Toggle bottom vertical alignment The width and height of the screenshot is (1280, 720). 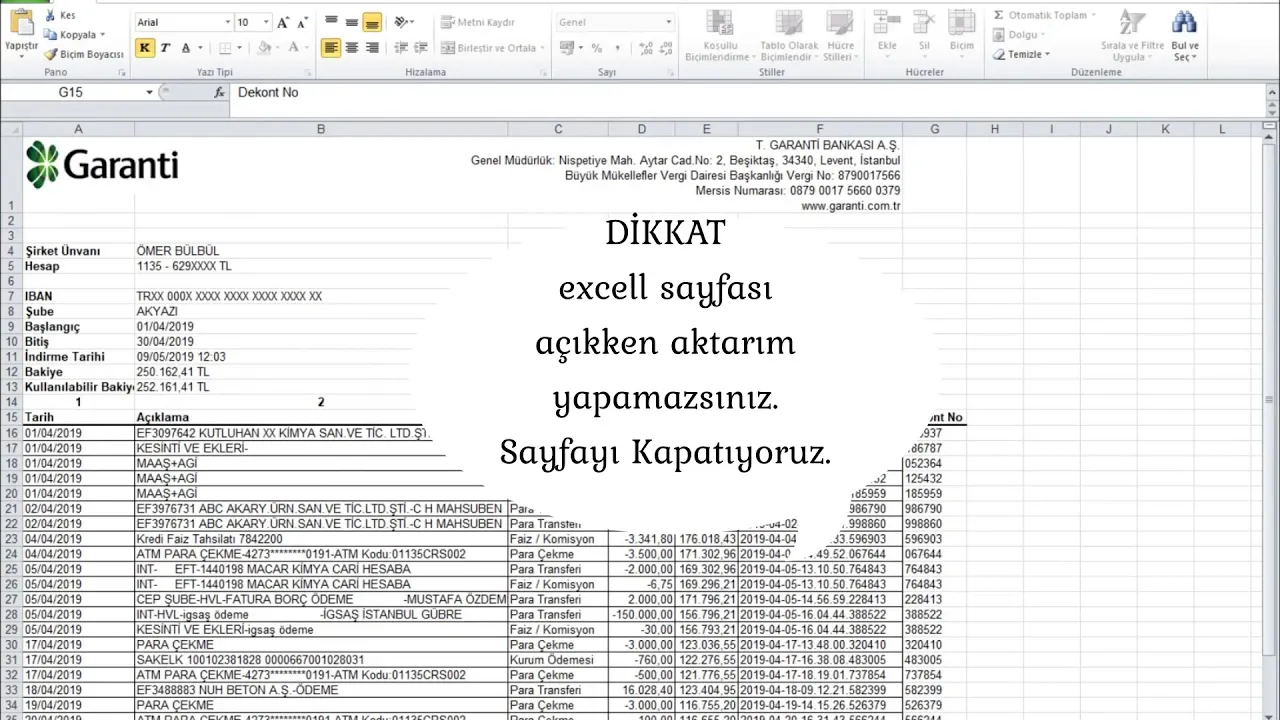tap(372, 22)
